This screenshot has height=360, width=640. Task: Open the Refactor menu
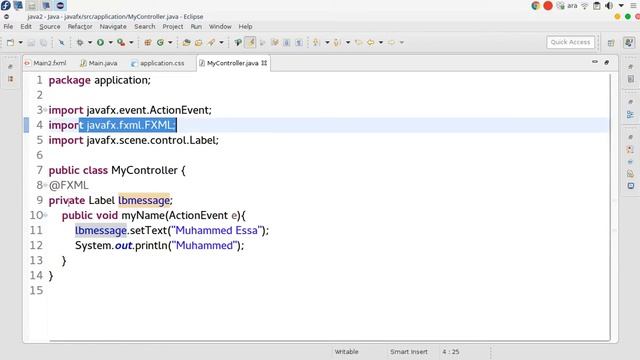pos(80,27)
